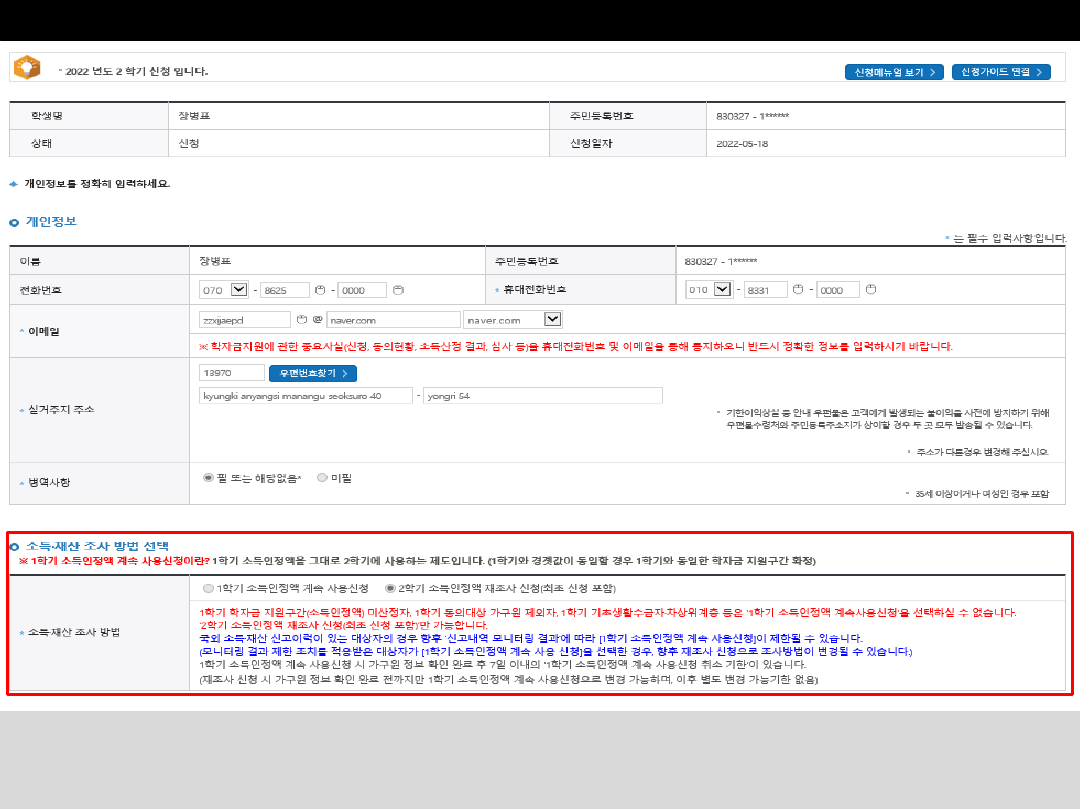The height and width of the screenshot is (810, 1080).
Task: Click the detailed address field yongri 54
Action: pos(542,396)
